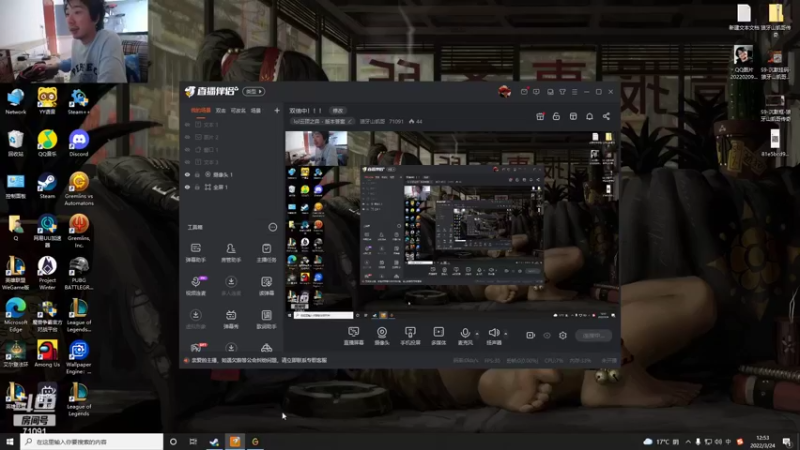
Task: Toggle visibility of 文本 3 source
Action: tap(187, 162)
